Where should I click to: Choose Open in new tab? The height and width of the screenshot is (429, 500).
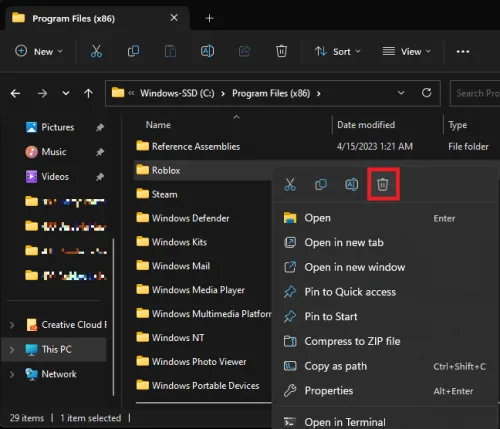[x=383, y=243]
